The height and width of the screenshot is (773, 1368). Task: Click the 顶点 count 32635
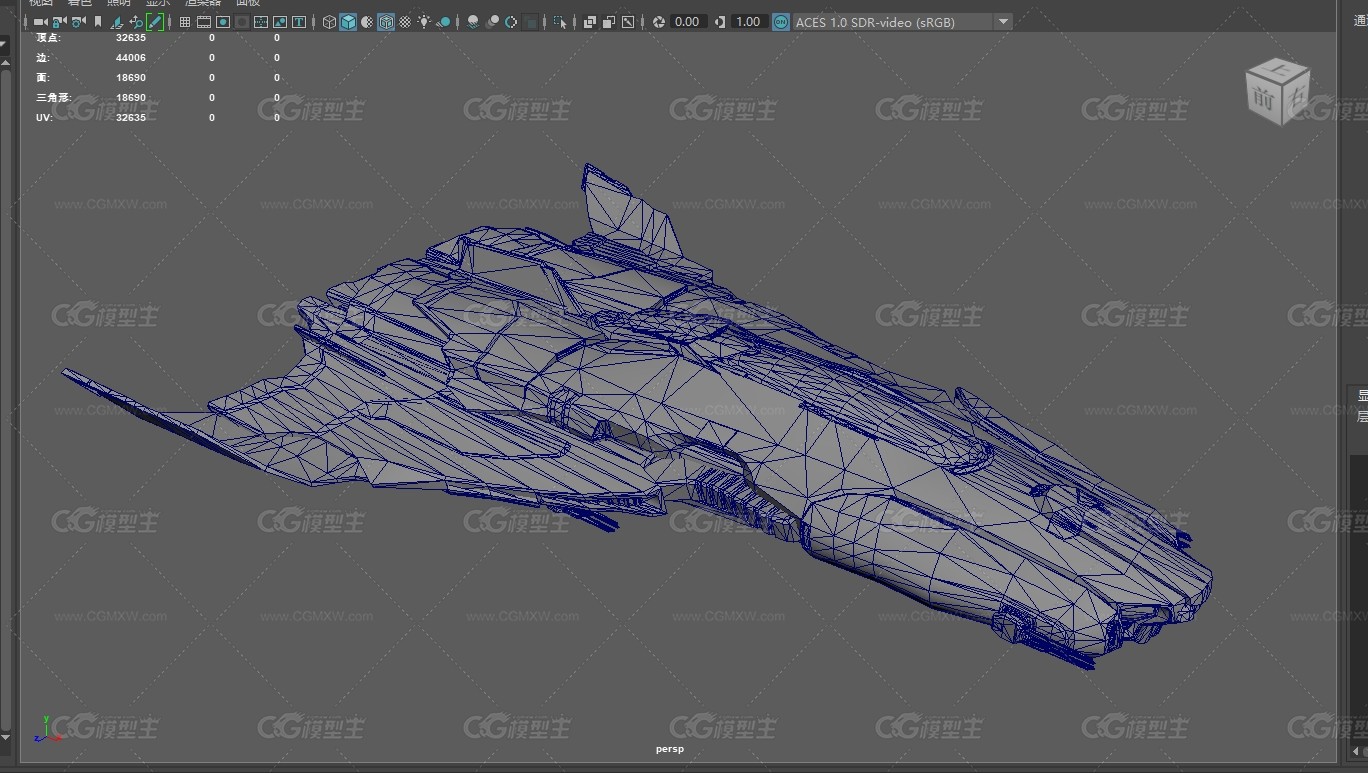pos(131,37)
